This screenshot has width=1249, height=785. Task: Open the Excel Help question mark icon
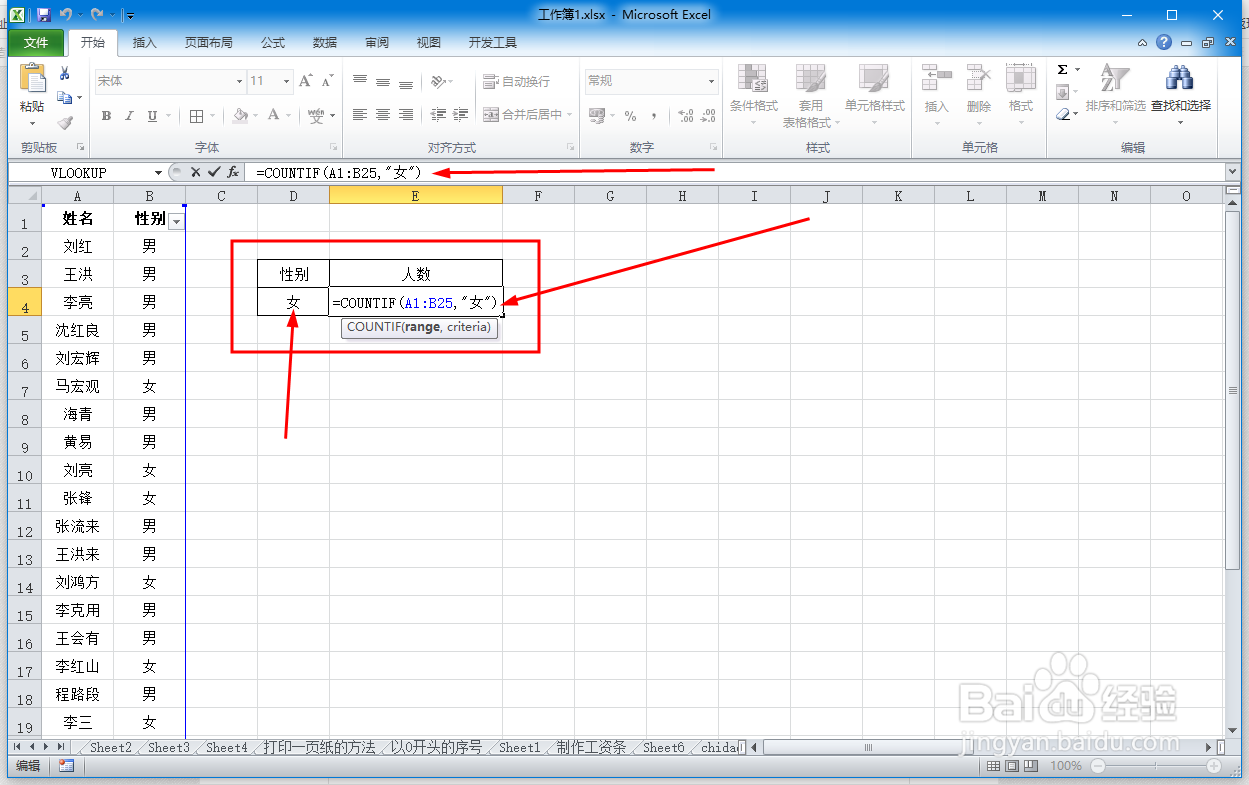[1164, 43]
